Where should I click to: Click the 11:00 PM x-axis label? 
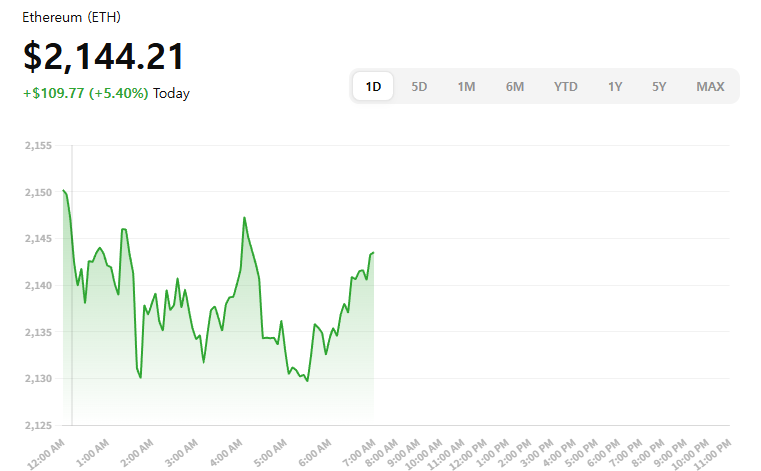pos(714,451)
